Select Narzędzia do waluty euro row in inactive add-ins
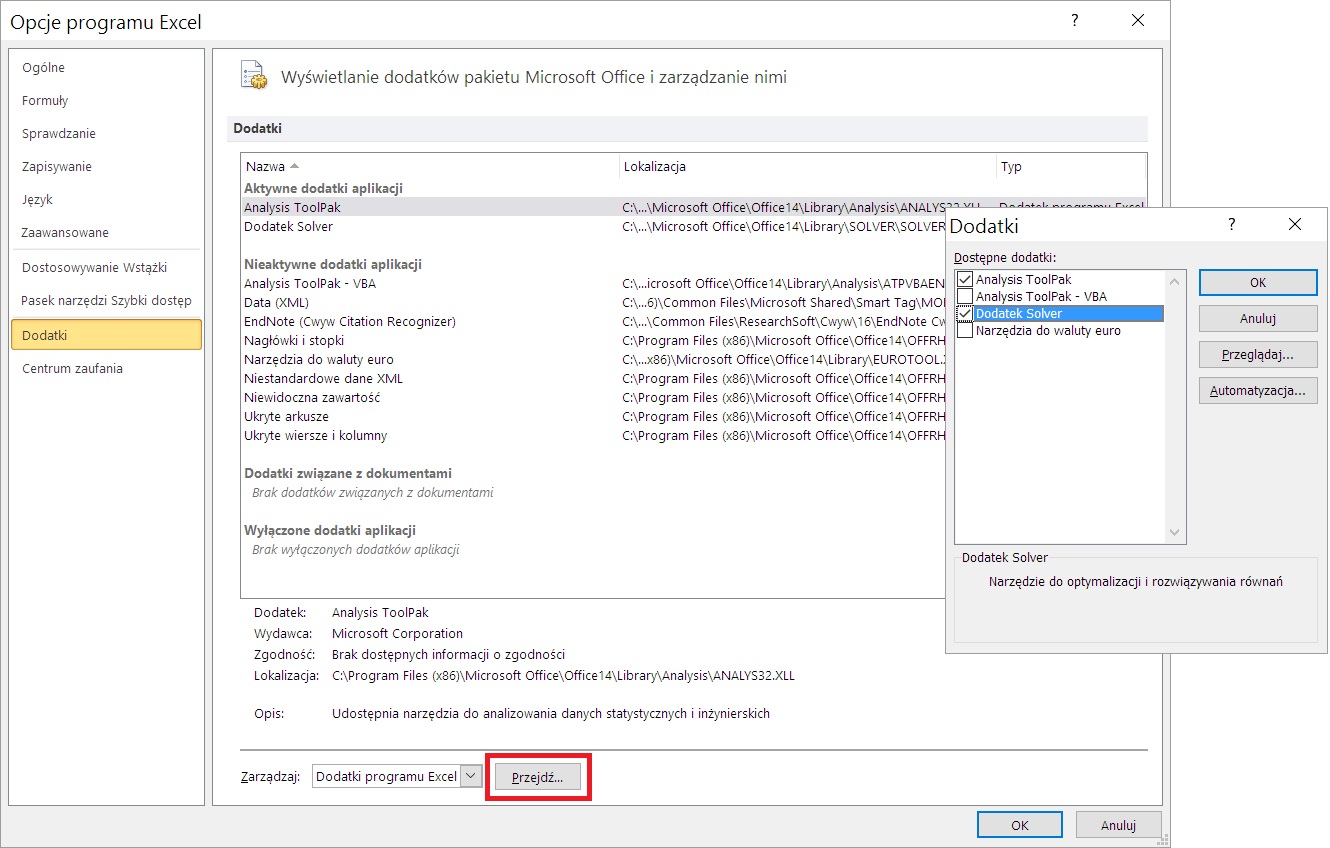This screenshot has width=1330, height=848. click(594, 359)
